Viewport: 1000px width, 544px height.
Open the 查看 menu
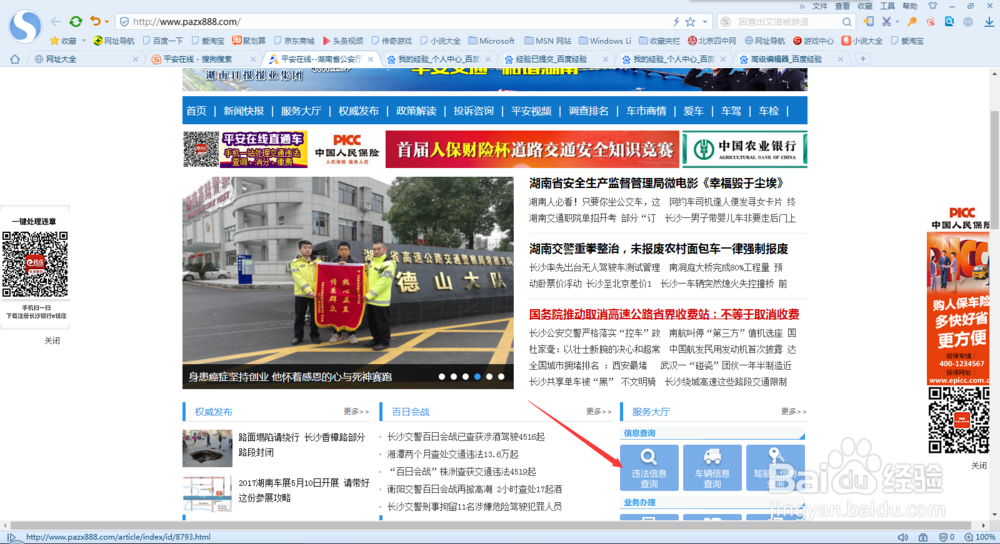pyautogui.click(x=842, y=6)
